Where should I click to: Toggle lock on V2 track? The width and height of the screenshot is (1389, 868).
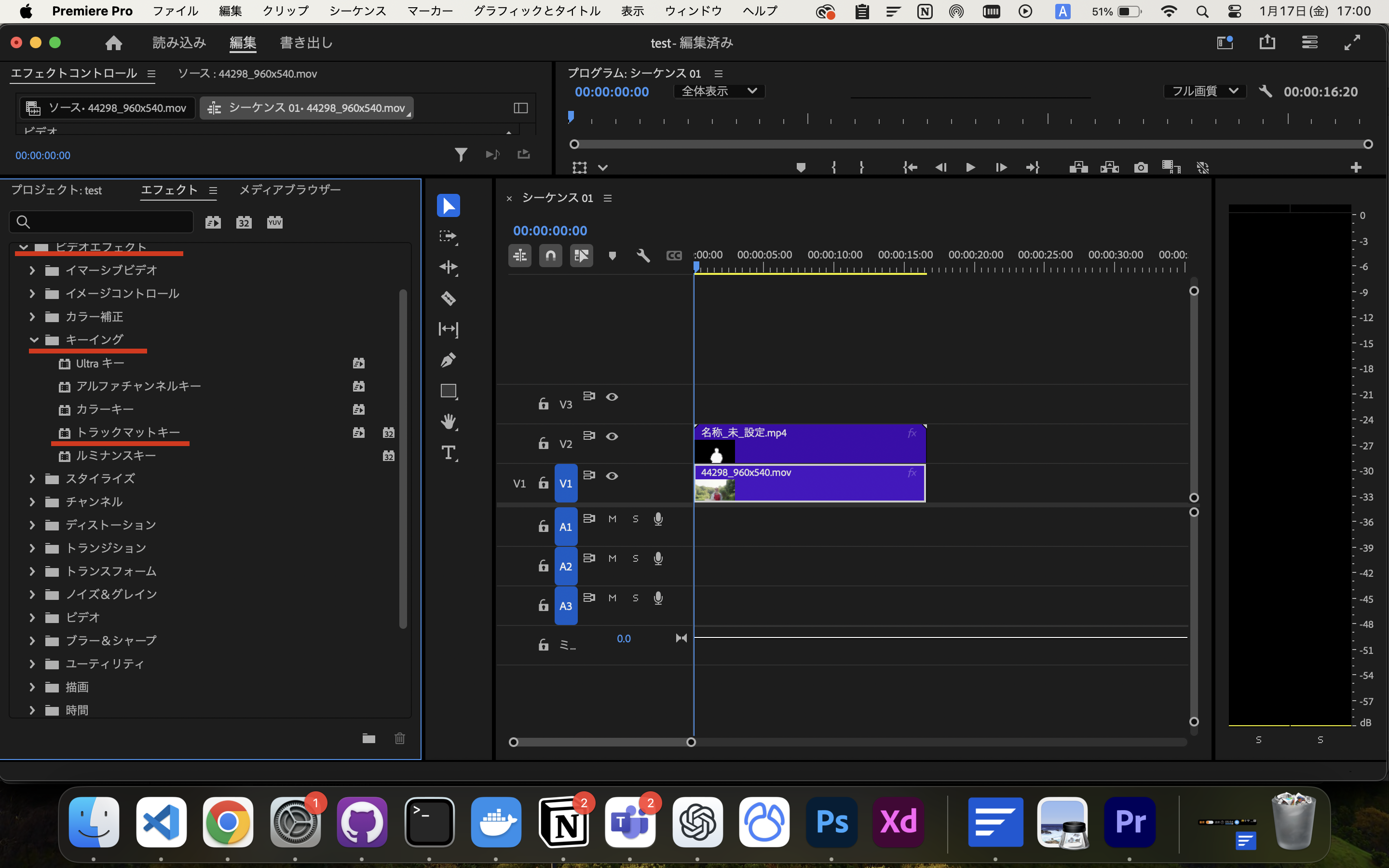coord(543,443)
